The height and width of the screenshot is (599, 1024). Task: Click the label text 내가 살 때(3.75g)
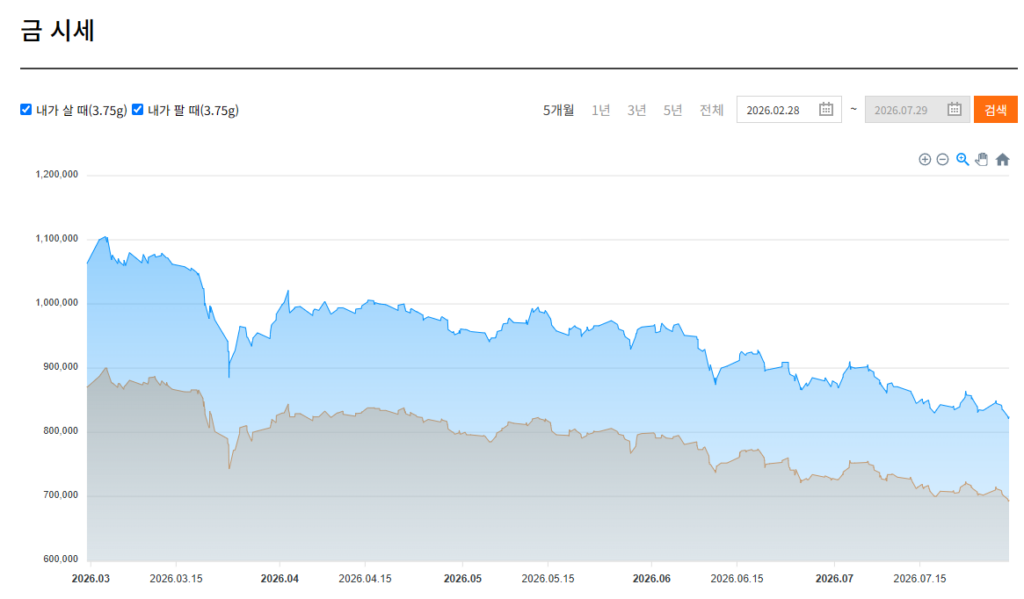[81, 110]
